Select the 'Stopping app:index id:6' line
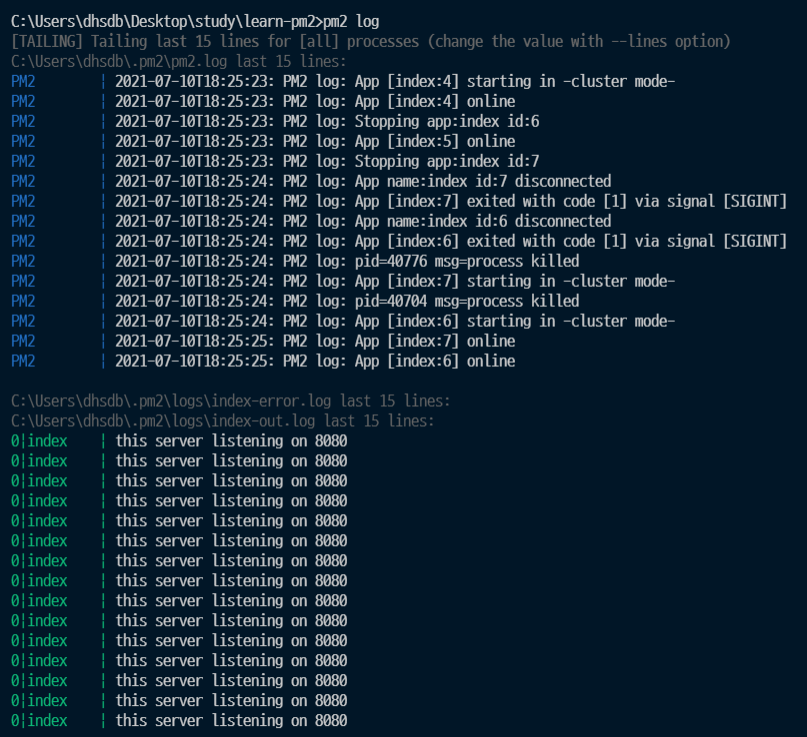The width and height of the screenshot is (807, 737). click(275, 121)
